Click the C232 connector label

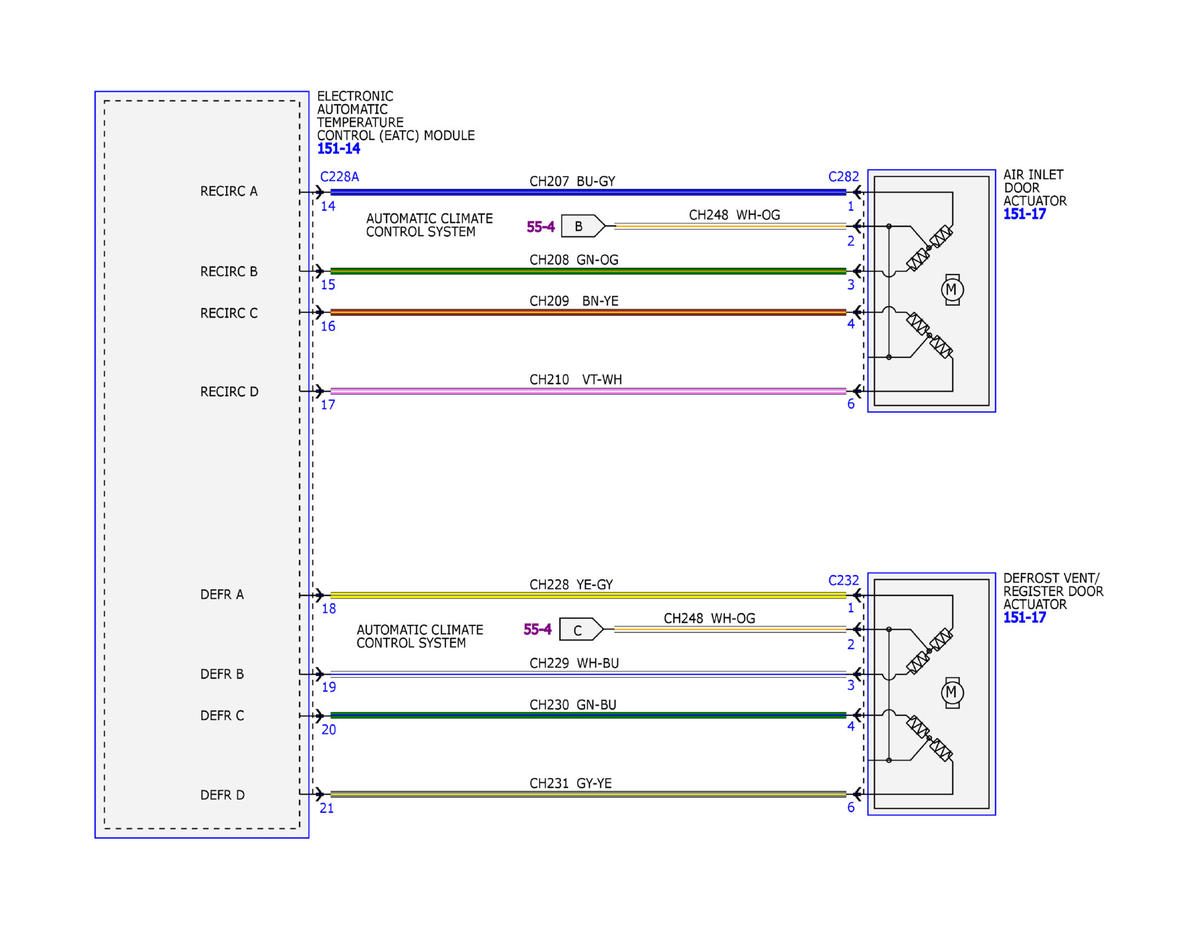click(x=843, y=580)
